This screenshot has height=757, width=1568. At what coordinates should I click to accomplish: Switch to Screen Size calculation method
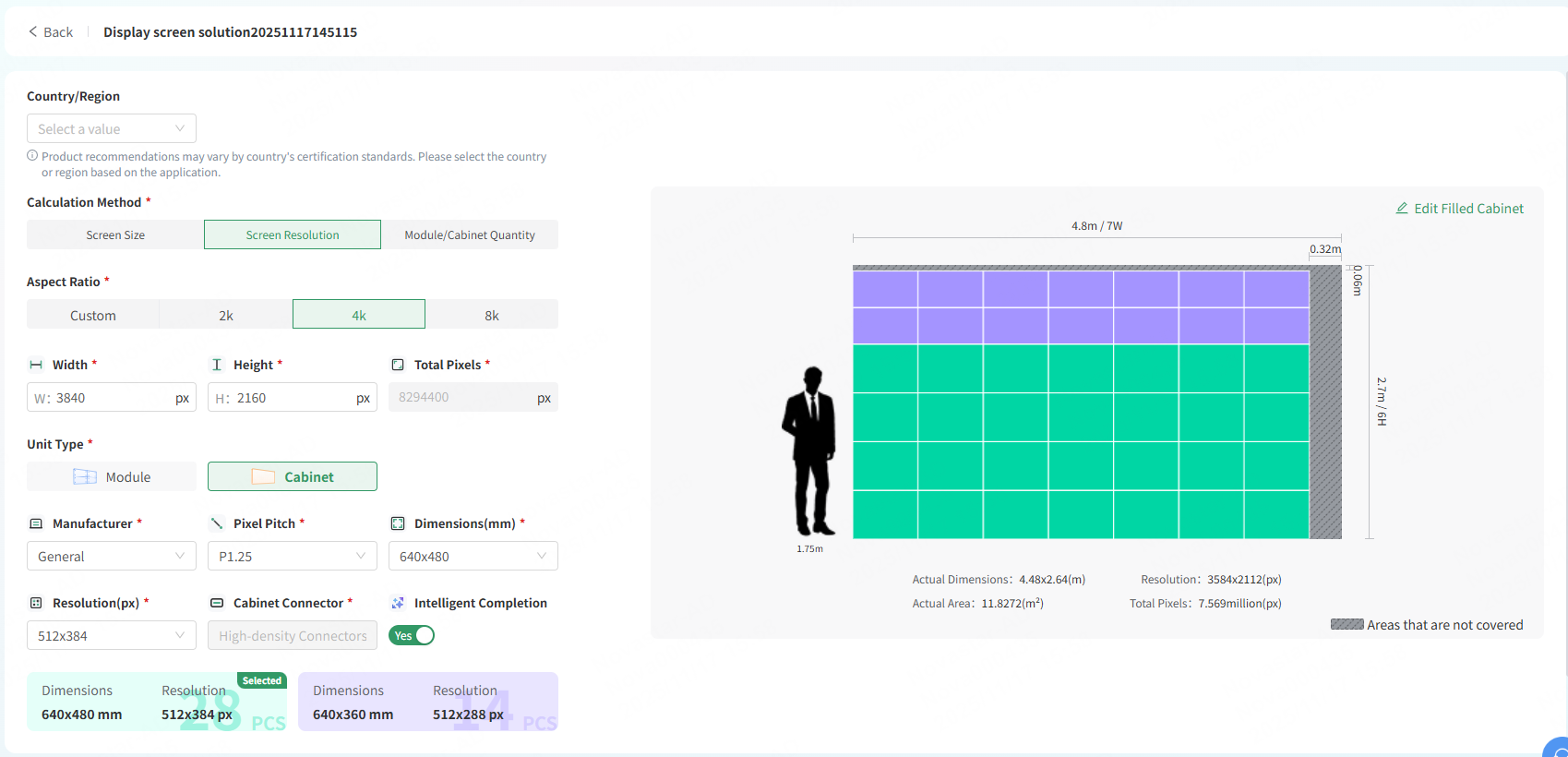point(115,234)
